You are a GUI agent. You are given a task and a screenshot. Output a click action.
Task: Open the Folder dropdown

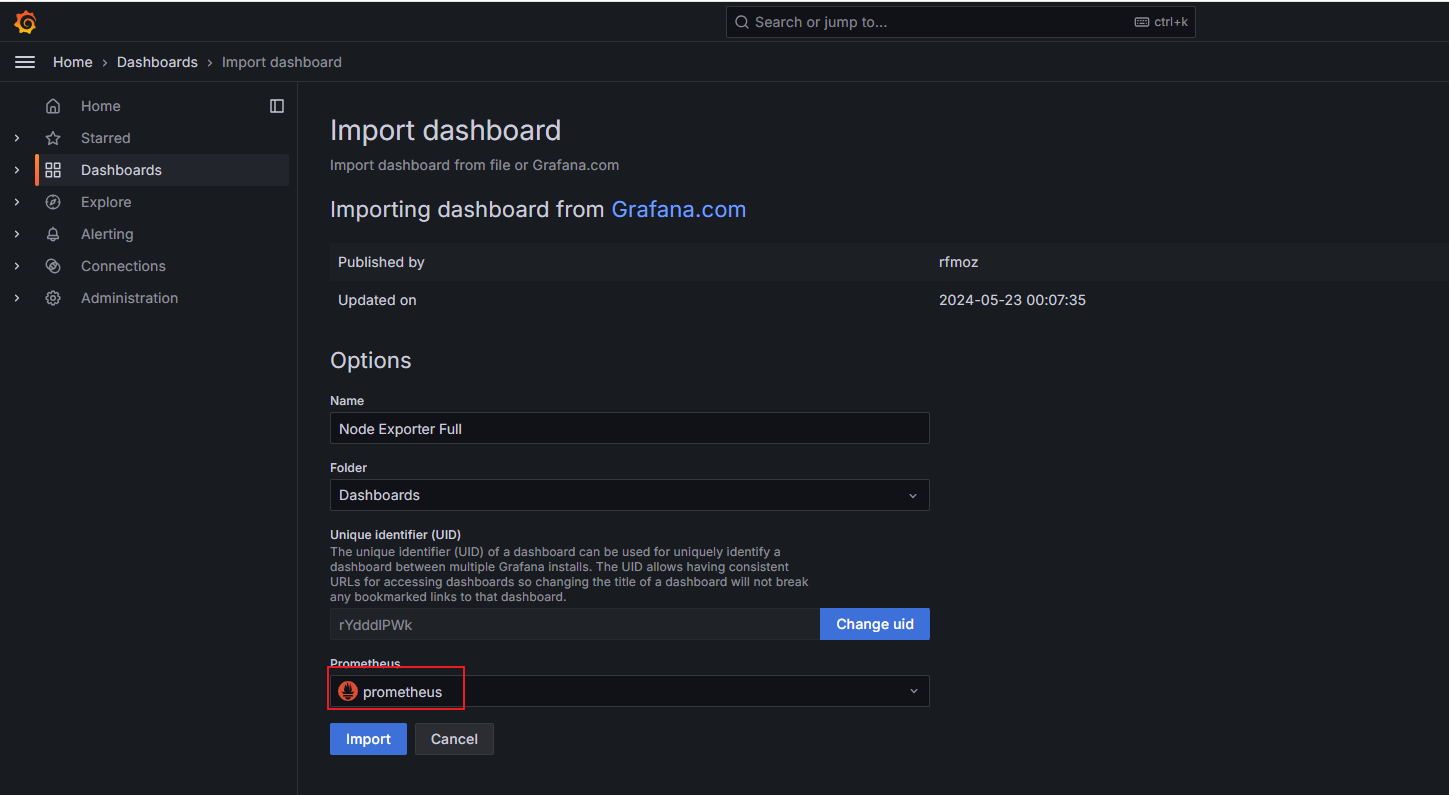click(x=629, y=495)
